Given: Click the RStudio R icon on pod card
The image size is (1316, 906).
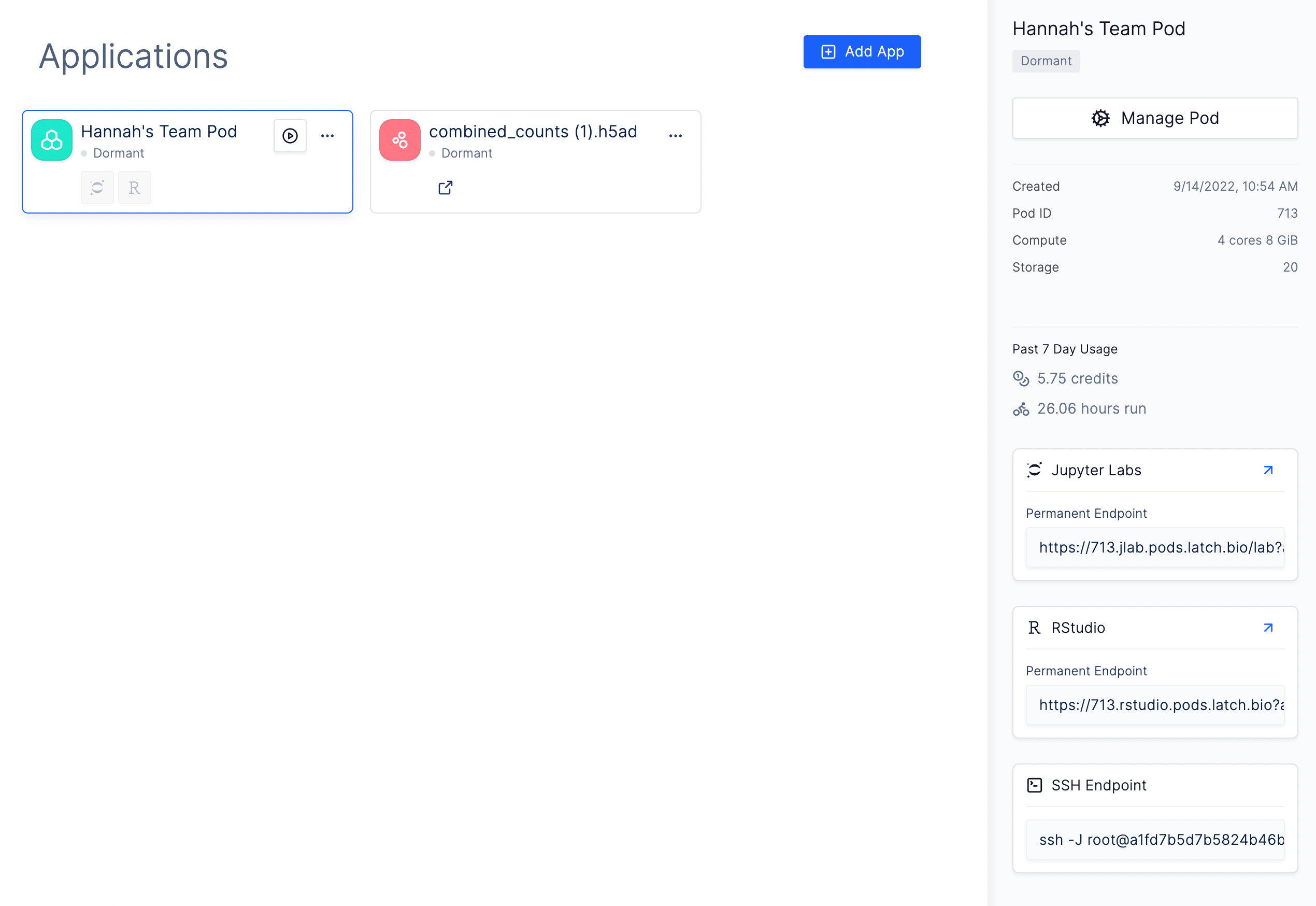Looking at the screenshot, I should [135, 187].
